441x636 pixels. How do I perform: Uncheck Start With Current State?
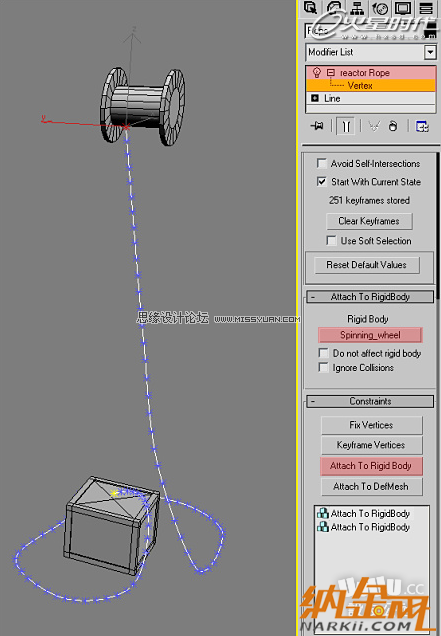tap(321, 181)
